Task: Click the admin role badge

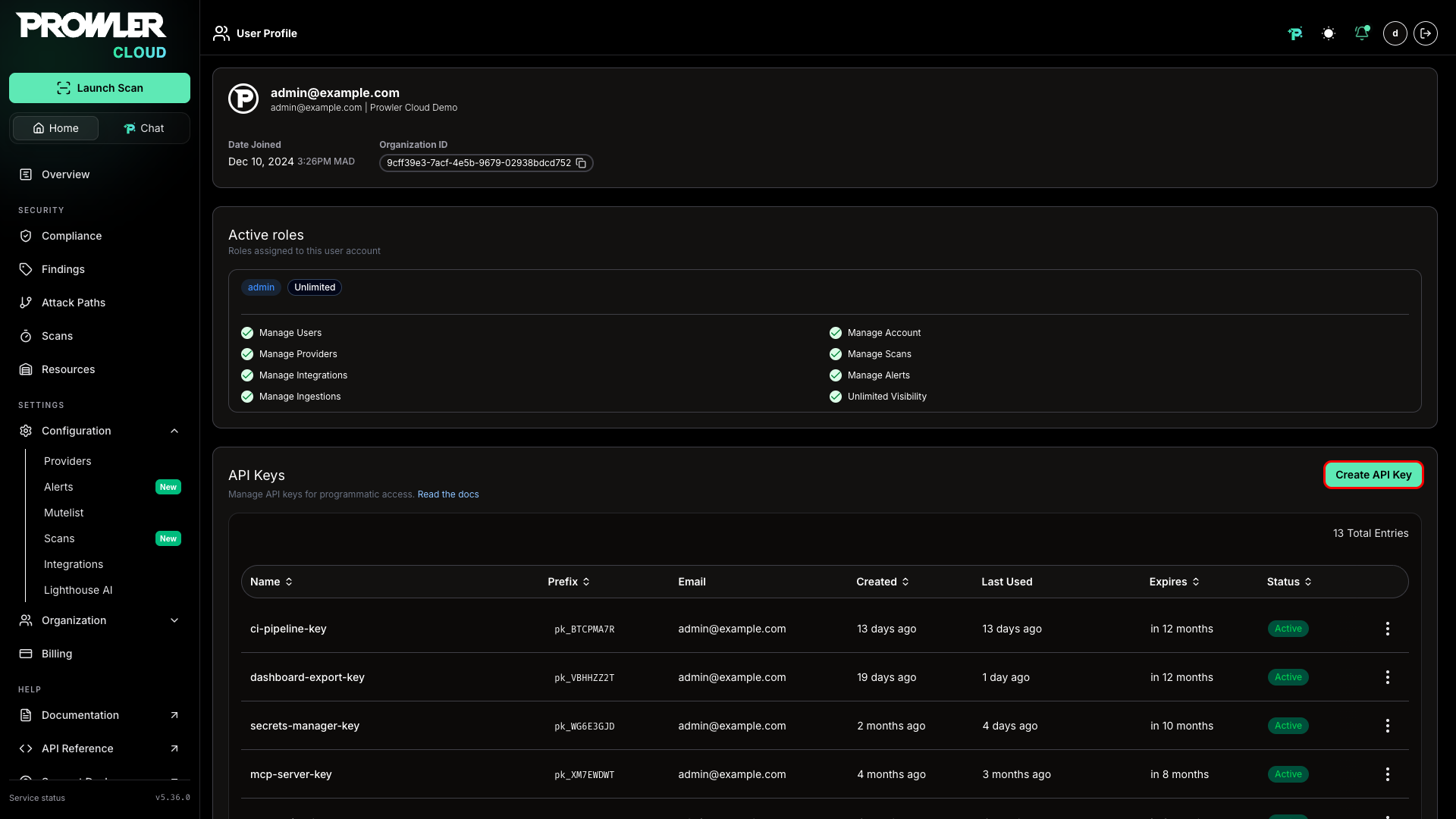Action: click(x=261, y=287)
